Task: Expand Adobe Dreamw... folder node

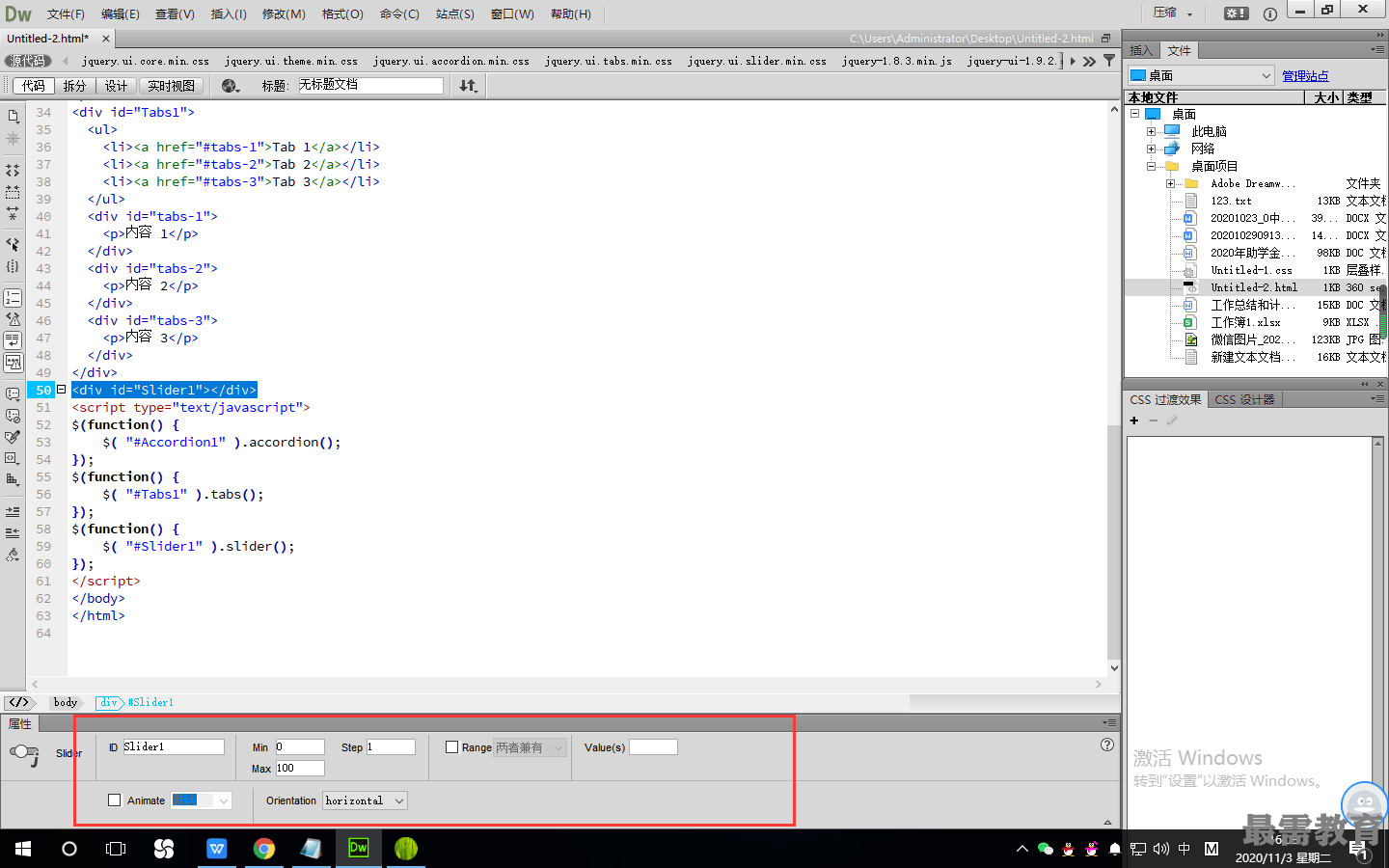Action: (1170, 183)
